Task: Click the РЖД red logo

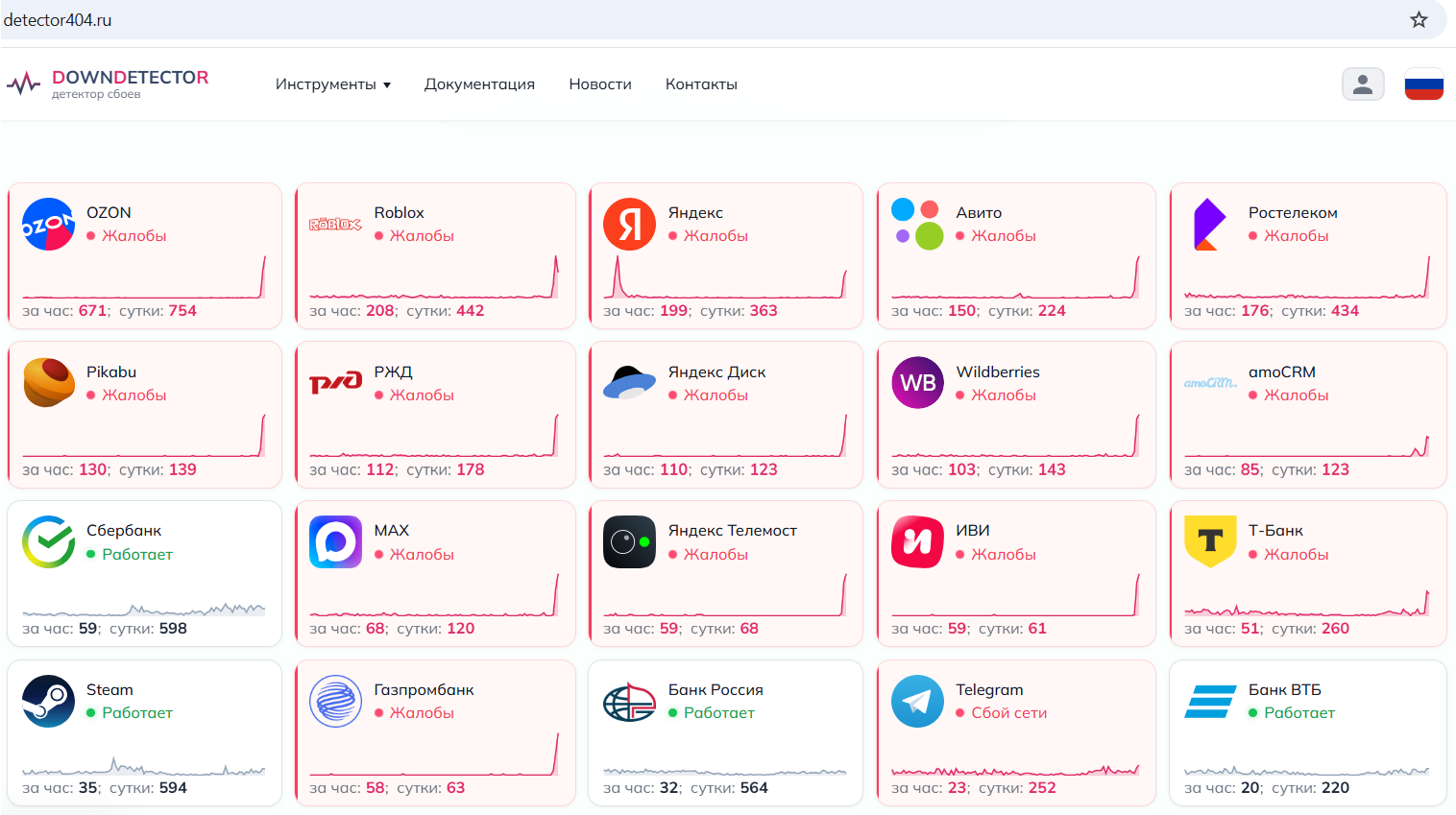Action: pos(335,383)
